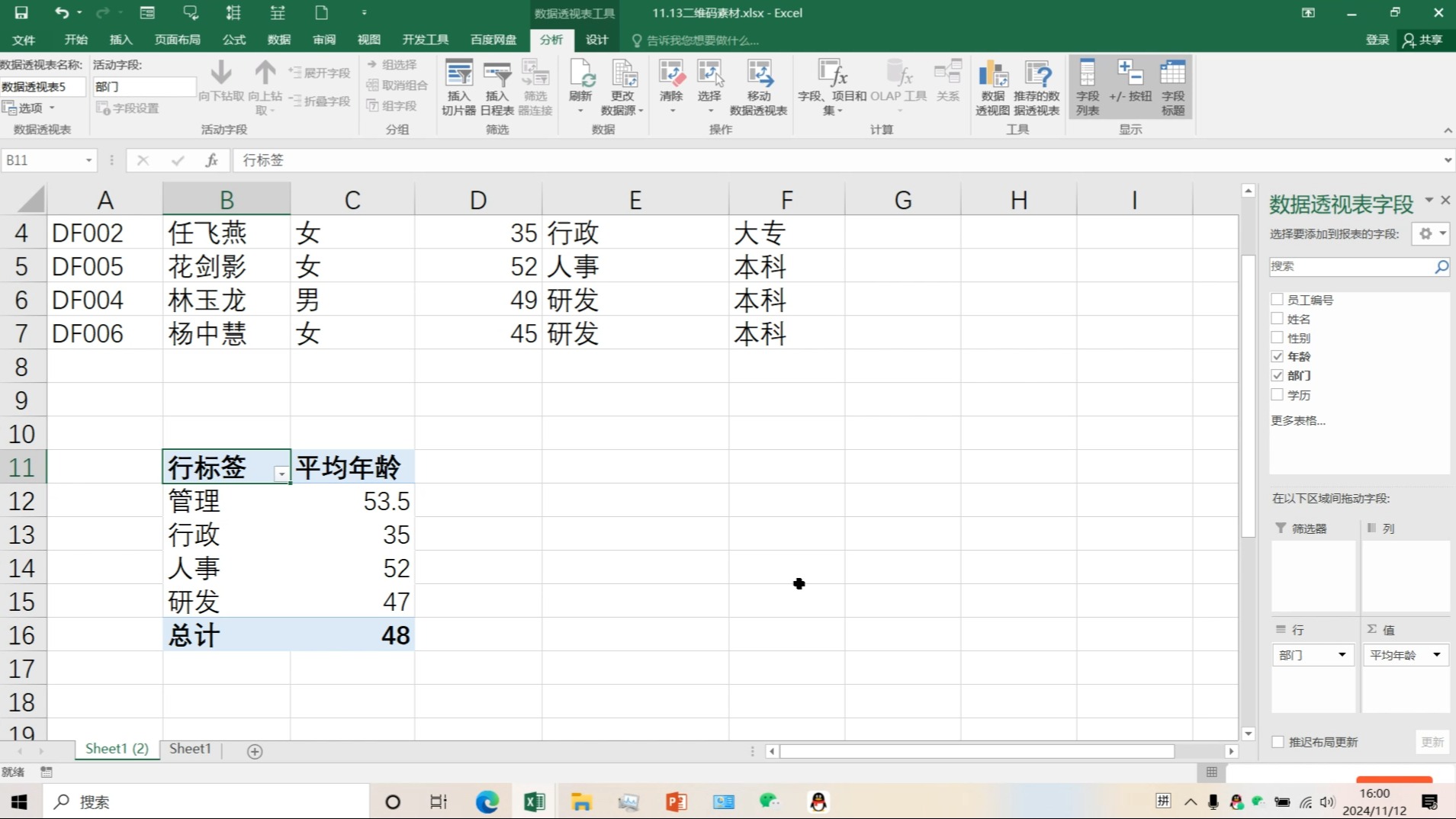Toggle the Field List (字段列表) button
This screenshot has width=1456, height=819.
[x=1087, y=87]
